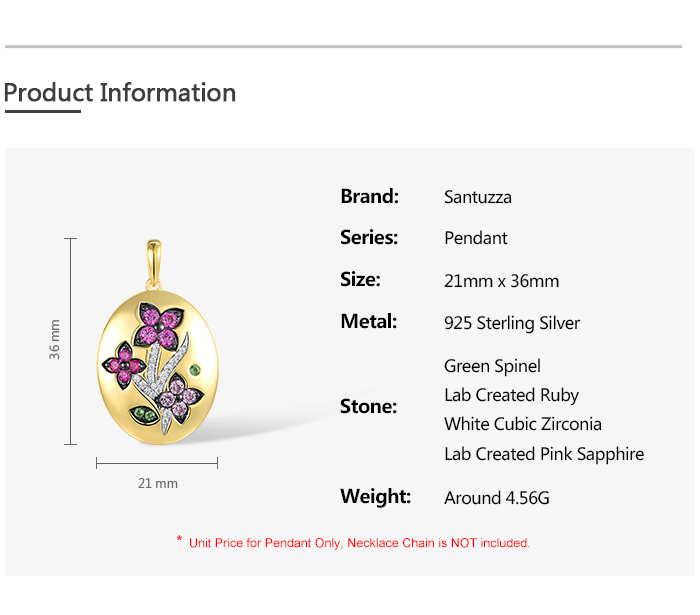Click the 36 mm height dimension label
The height and width of the screenshot is (615, 700).
pyautogui.click(x=56, y=340)
